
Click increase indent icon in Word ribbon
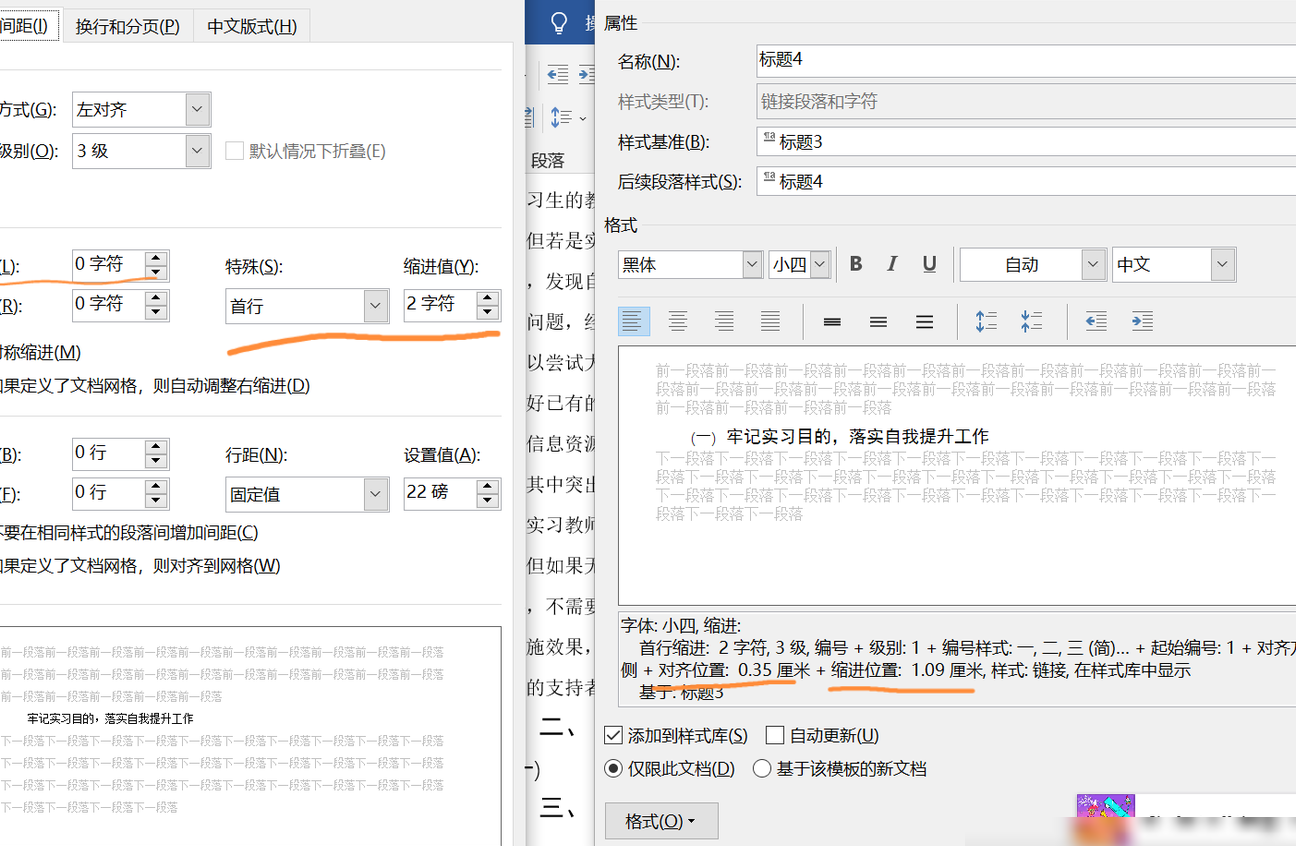pyautogui.click(x=586, y=74)
